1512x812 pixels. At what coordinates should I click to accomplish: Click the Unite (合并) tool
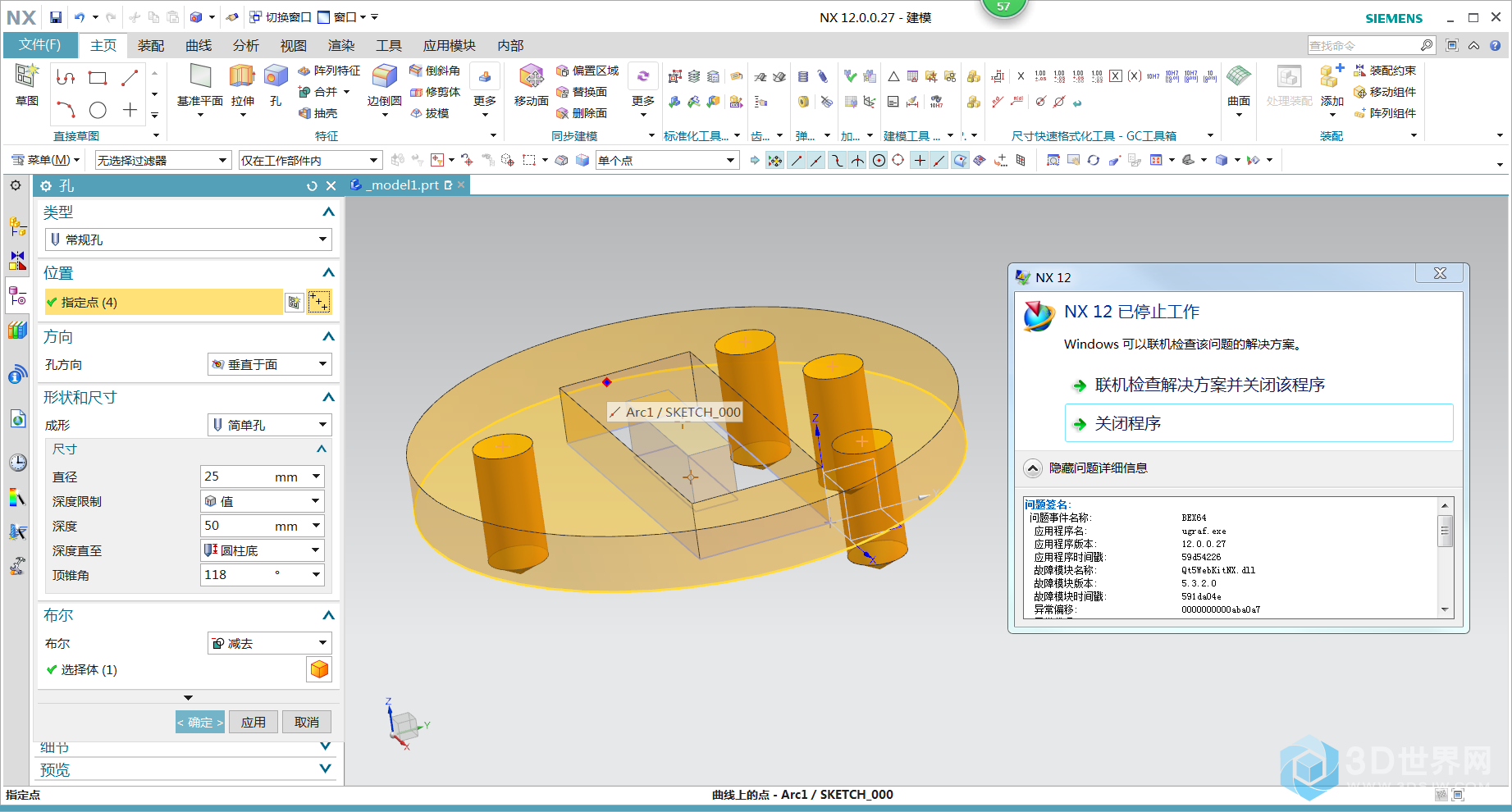tap(319, 92)
